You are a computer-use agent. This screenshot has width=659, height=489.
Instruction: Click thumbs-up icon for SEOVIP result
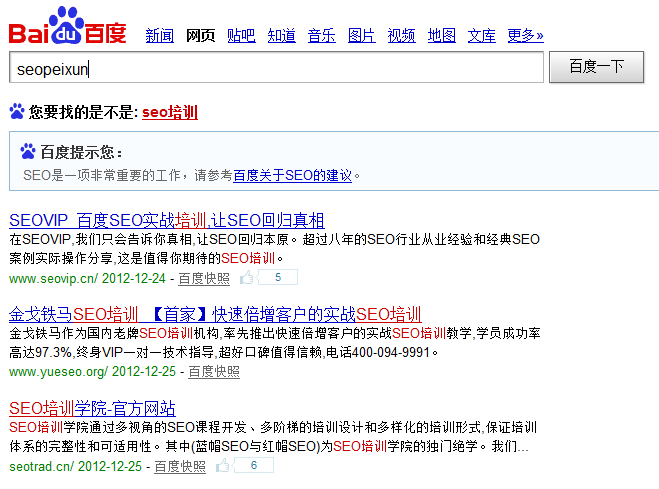248,278
